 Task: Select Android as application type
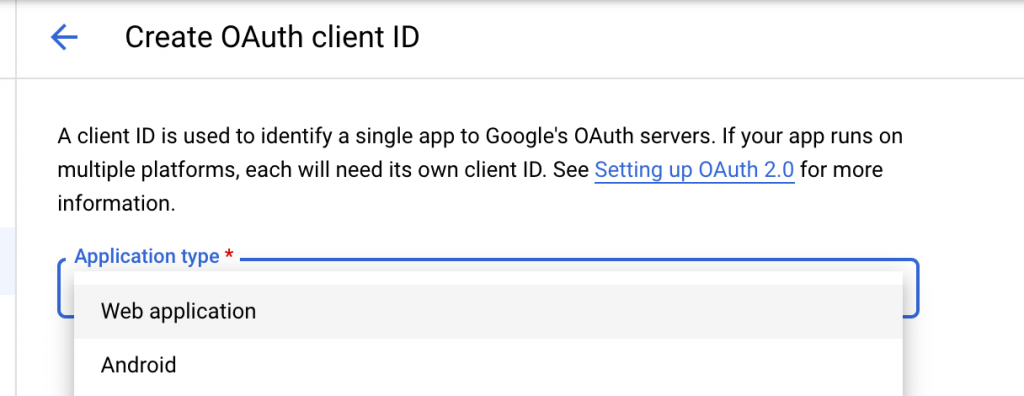click(488, 365)
